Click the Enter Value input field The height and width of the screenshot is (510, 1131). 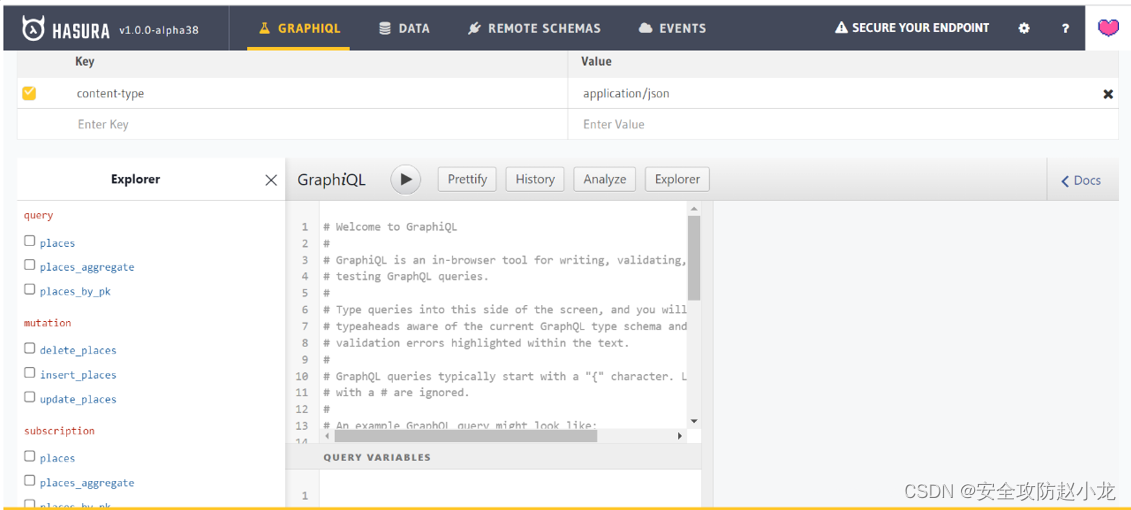tap(843, 124)
